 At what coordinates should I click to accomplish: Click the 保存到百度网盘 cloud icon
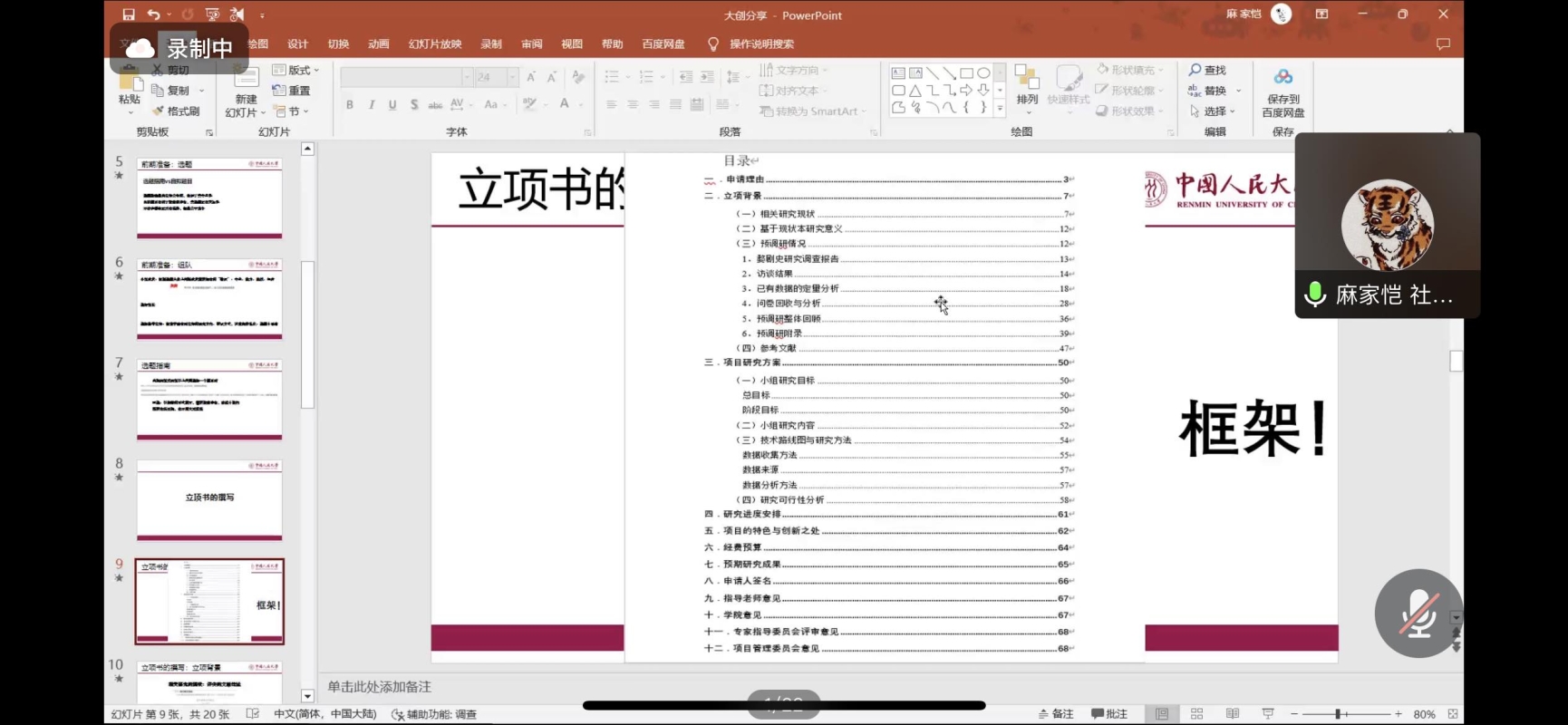(1282, 78)
